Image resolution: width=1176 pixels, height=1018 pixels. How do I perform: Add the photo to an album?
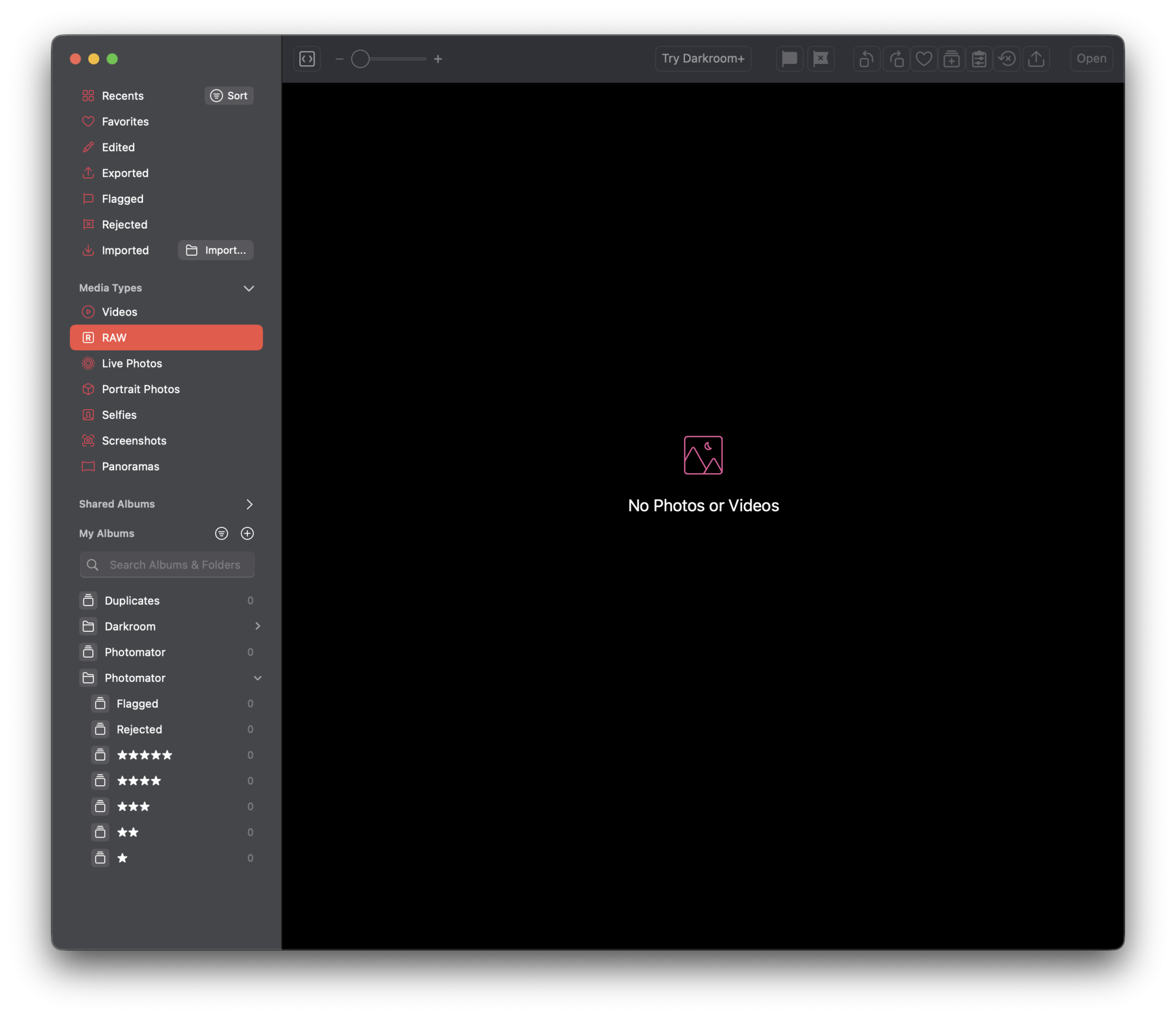tap(951, 59)
